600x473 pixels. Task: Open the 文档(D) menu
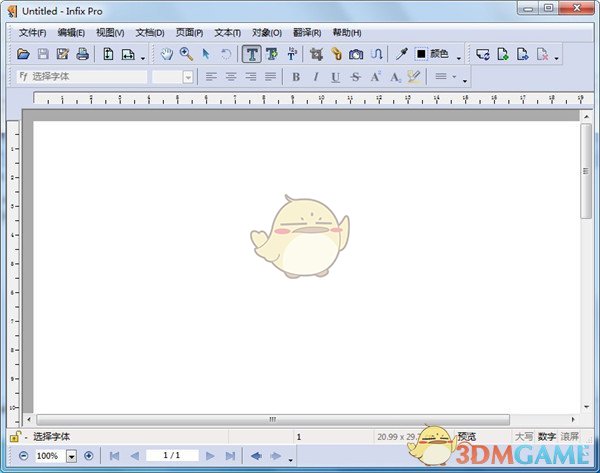click(x=150, y=33)
